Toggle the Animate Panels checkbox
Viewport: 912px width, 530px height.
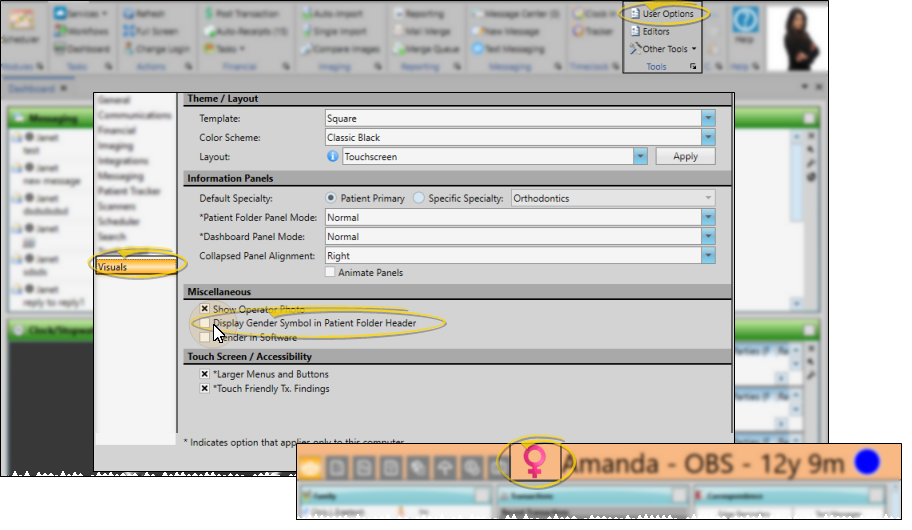pyautogui.click(x=331, y=273)
